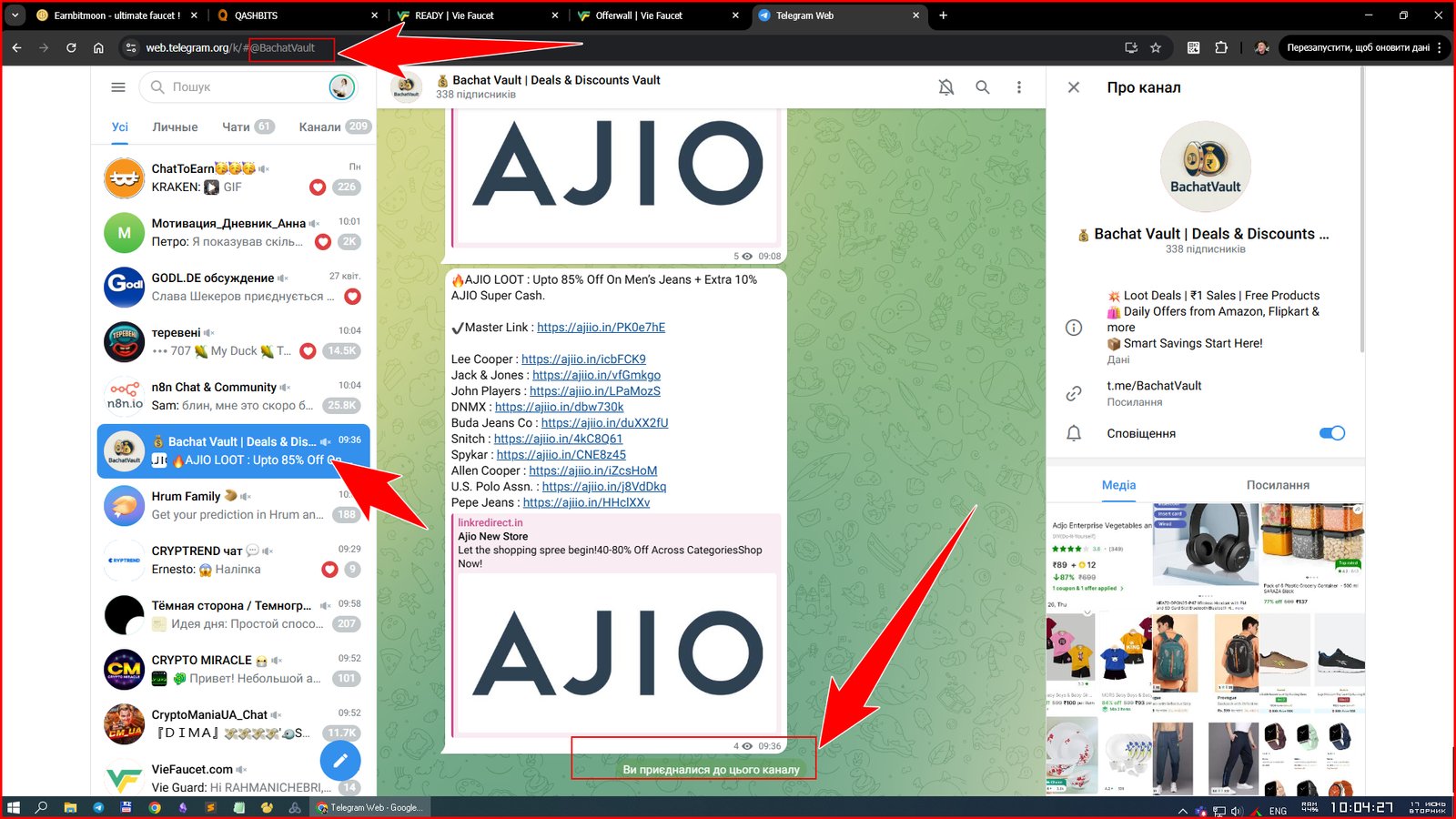1456x819 pixels.
Task: Click the BachatVault channel avatar in info panel
Action: point(1206,167)
